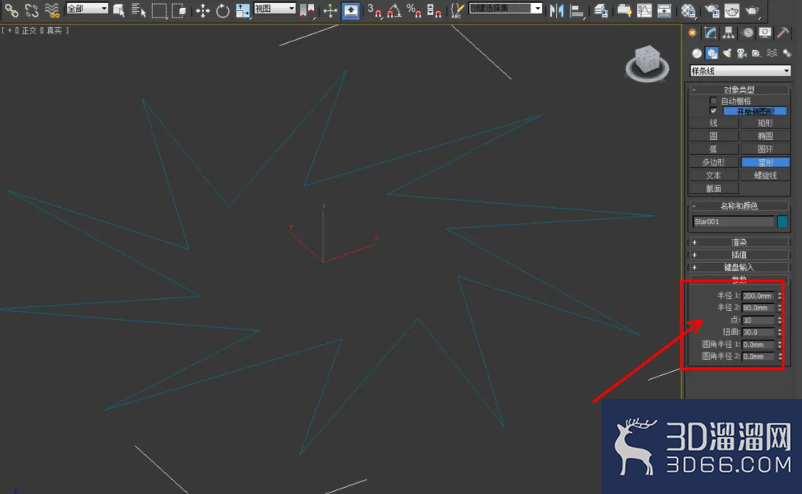Open Edit Named Selection Sets icon
This screenshot has width=802, height=494.
click(457, 10)
